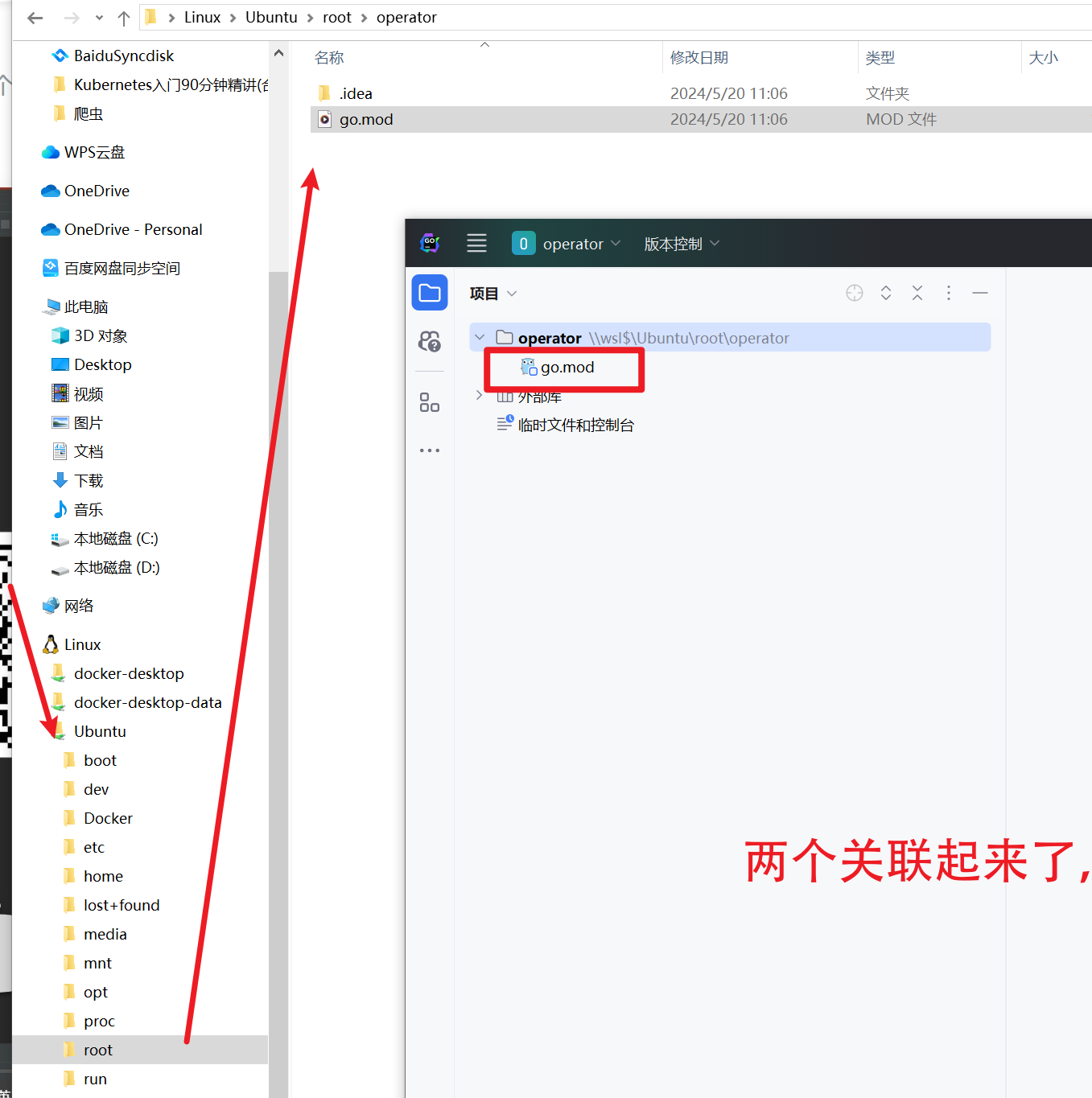The height and width of the screenshot is (1098, 1092).
Task: Open recent locations dropdown in Explorer
Action: pos(99,18)
